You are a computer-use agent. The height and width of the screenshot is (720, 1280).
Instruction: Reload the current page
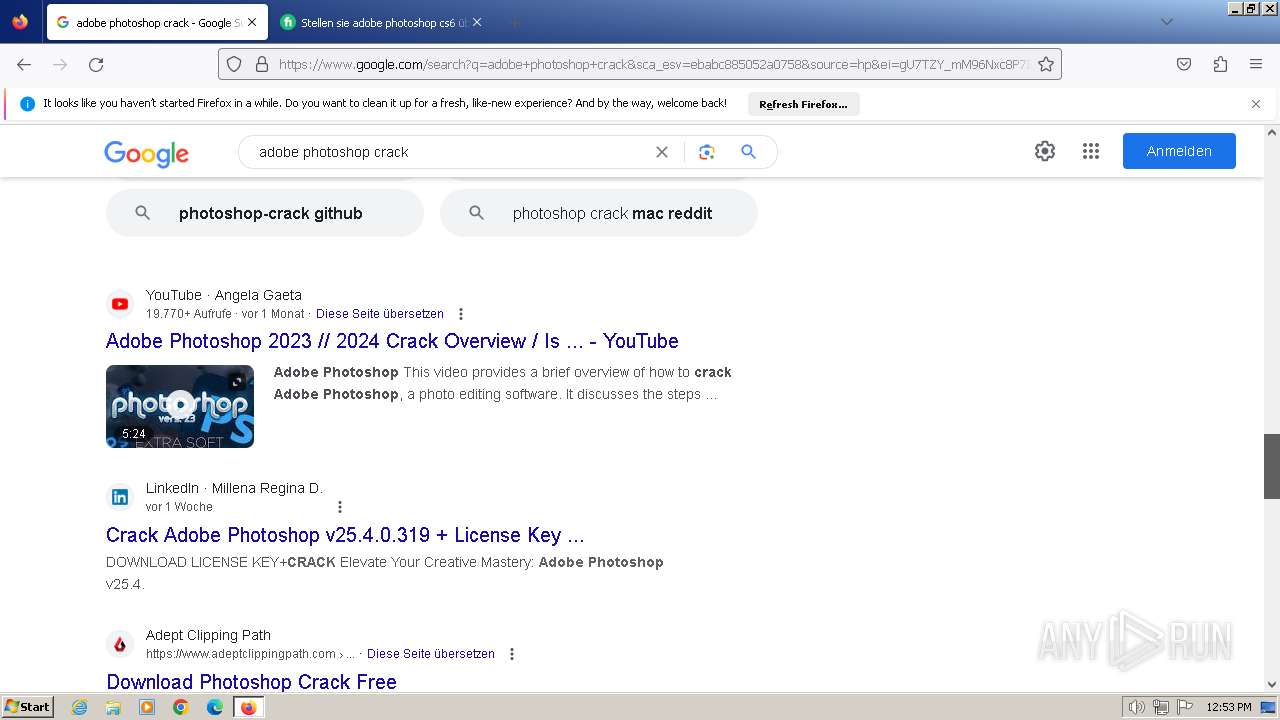[x=96, y=64]
